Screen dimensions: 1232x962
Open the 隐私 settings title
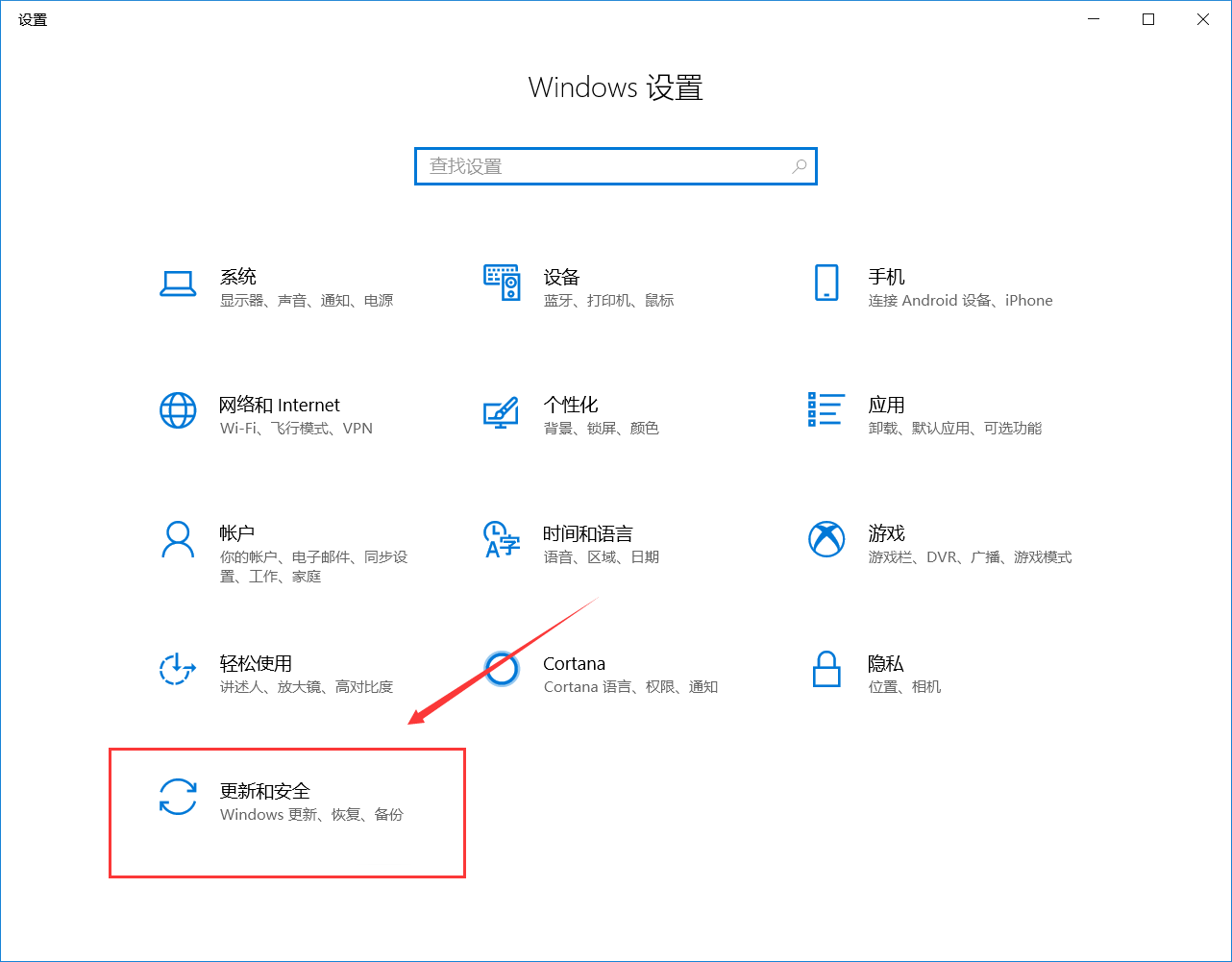point(886,663)
